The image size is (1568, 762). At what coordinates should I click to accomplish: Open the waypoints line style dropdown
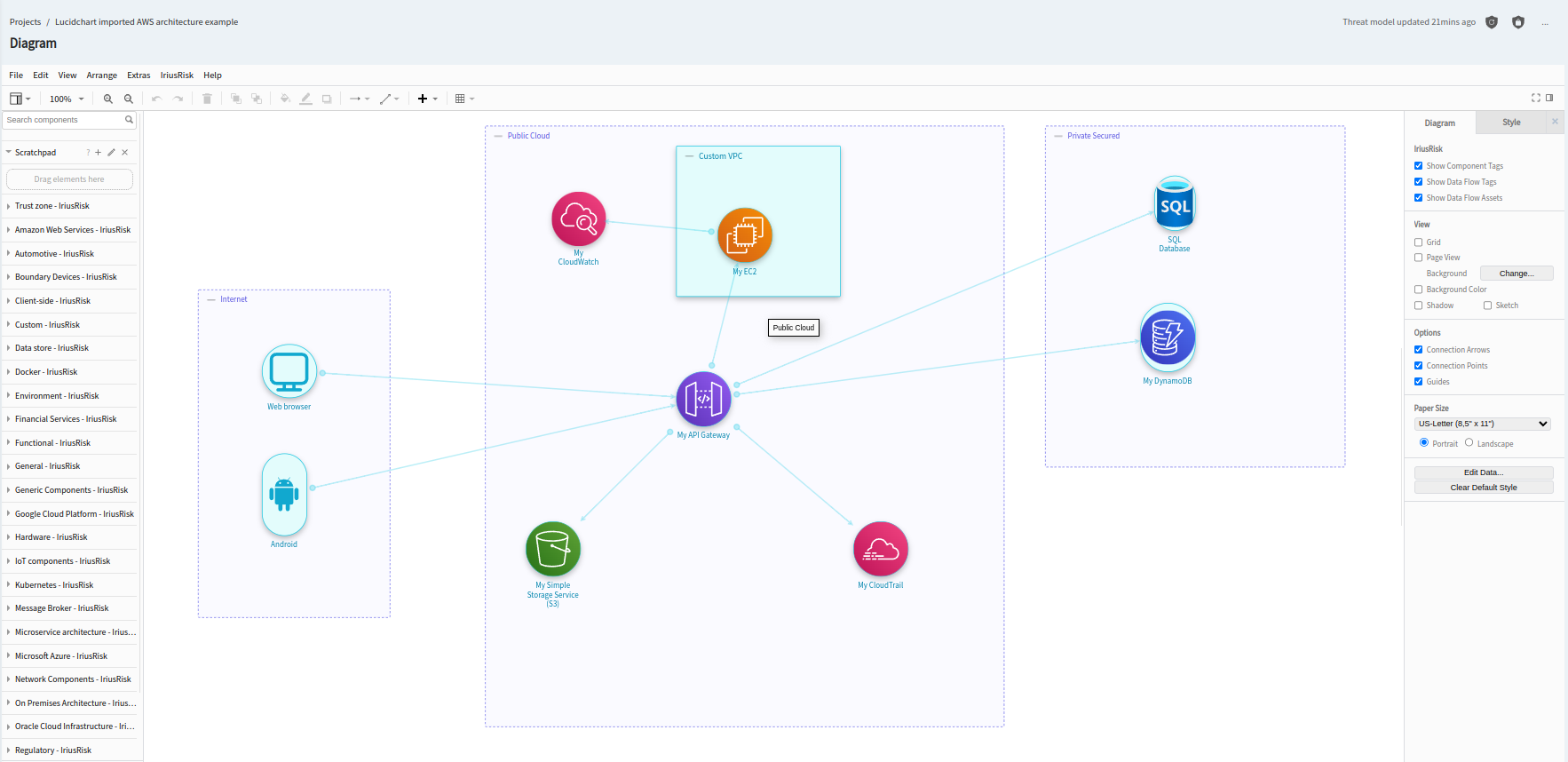tap(390, 99)
